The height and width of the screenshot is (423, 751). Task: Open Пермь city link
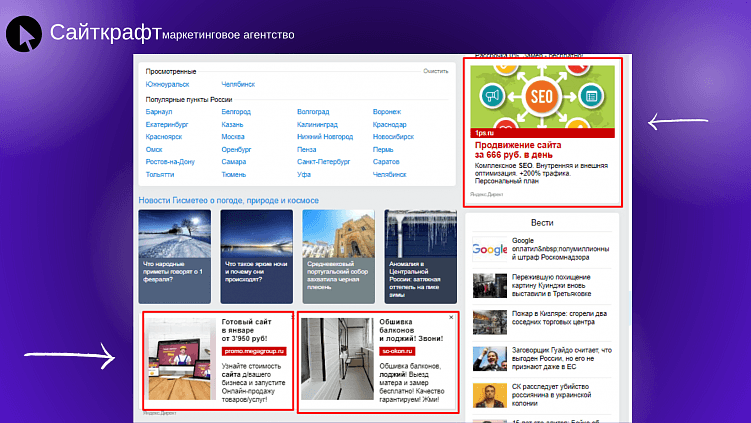[x=383, y=149]
